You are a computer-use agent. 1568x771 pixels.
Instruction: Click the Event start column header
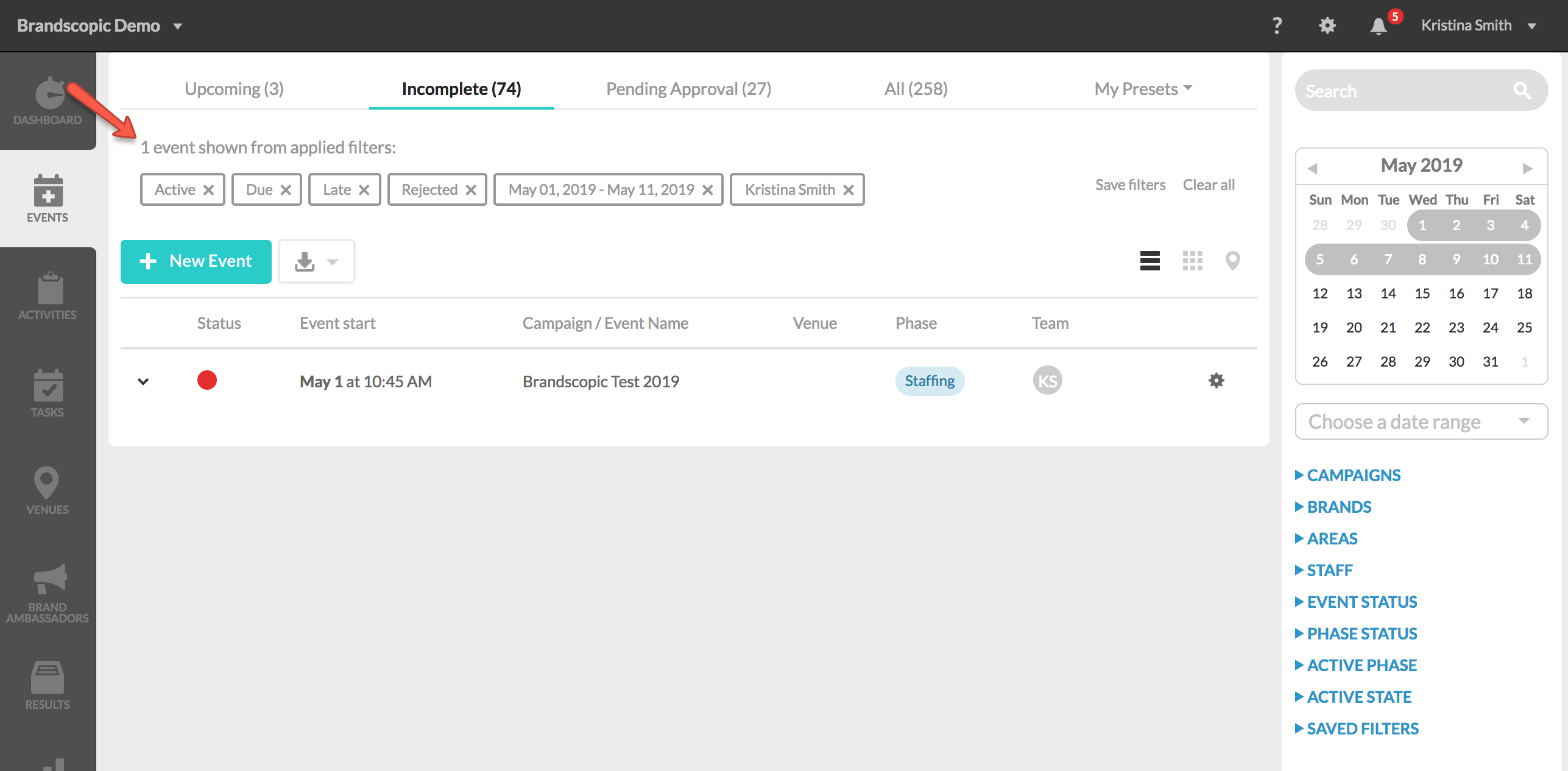coord(337,323)
